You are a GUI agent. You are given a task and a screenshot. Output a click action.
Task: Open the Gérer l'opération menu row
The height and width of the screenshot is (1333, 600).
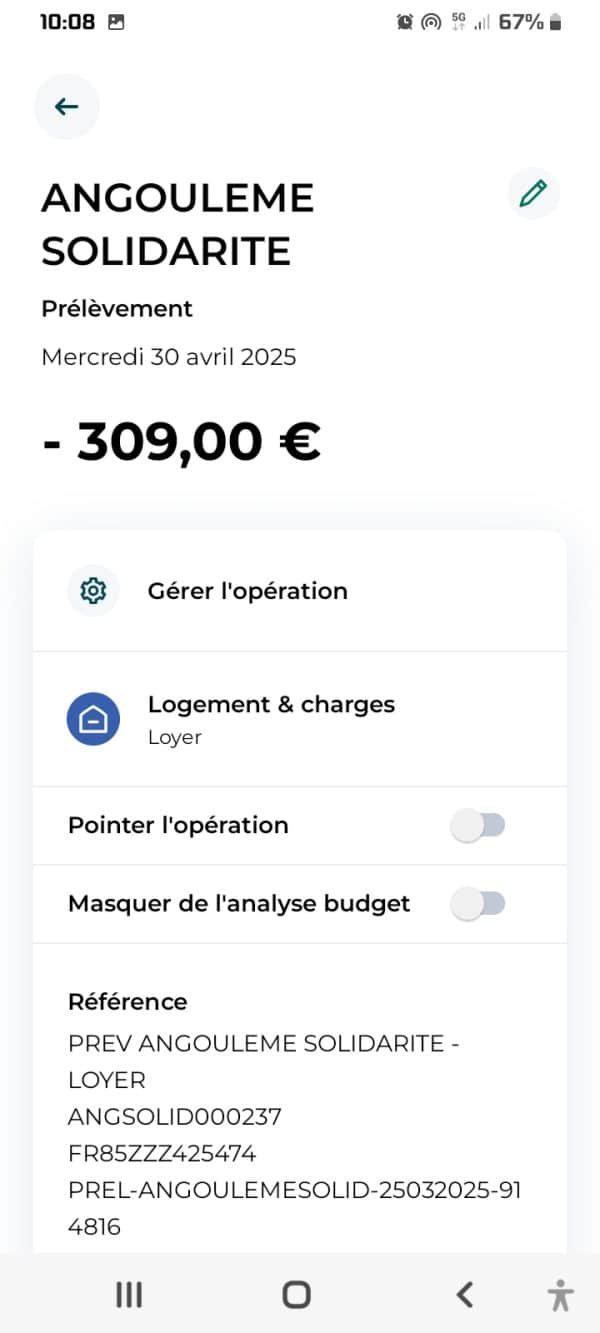click(x=300, y=591)
